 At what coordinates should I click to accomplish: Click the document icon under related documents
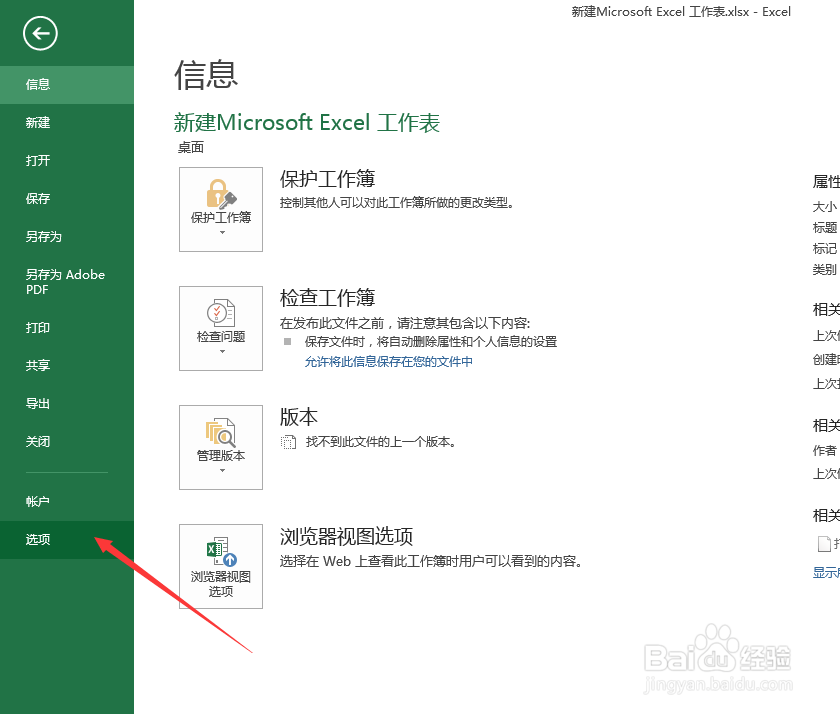824,544
